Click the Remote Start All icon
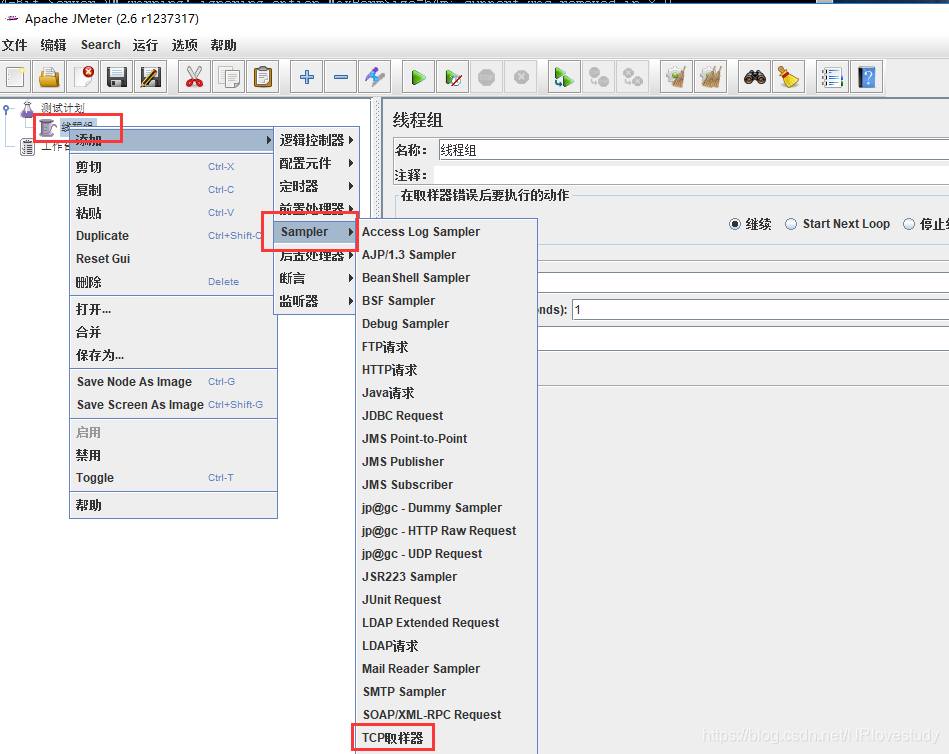The height and width of the screenshot is (754, 949). (564, 77)
